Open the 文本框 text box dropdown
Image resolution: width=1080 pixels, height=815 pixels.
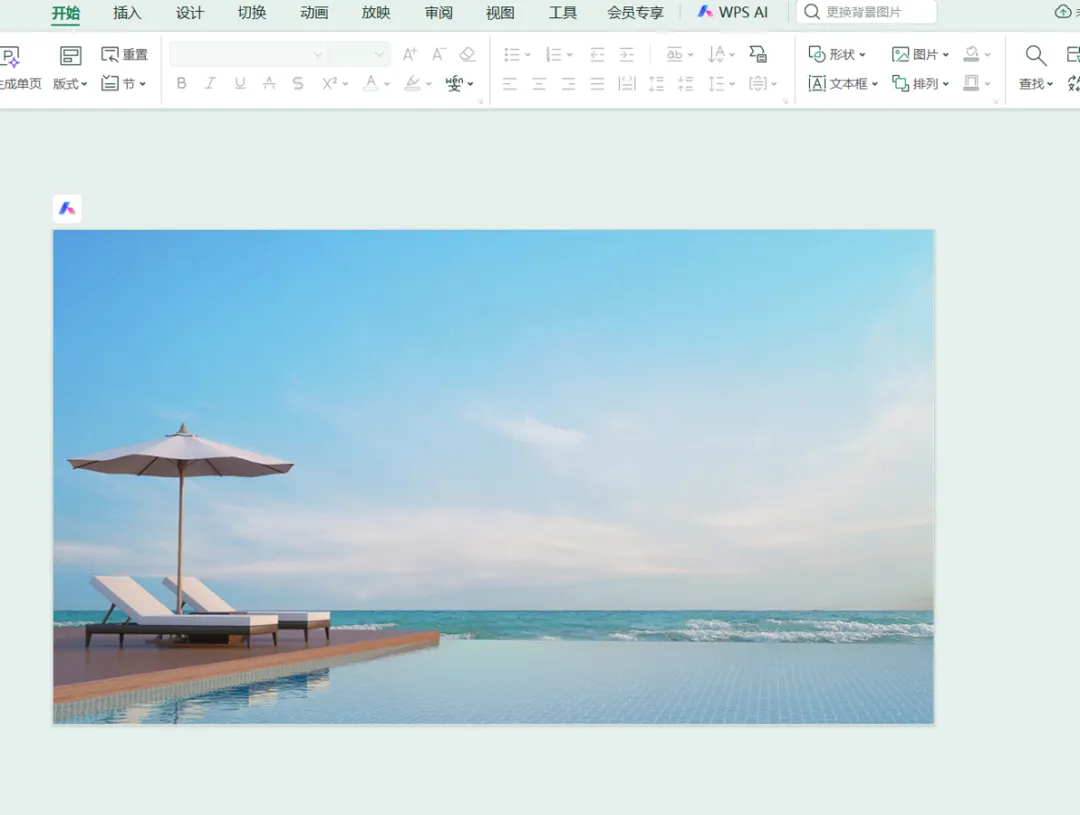pyautogui.click(x=843, y=83)
